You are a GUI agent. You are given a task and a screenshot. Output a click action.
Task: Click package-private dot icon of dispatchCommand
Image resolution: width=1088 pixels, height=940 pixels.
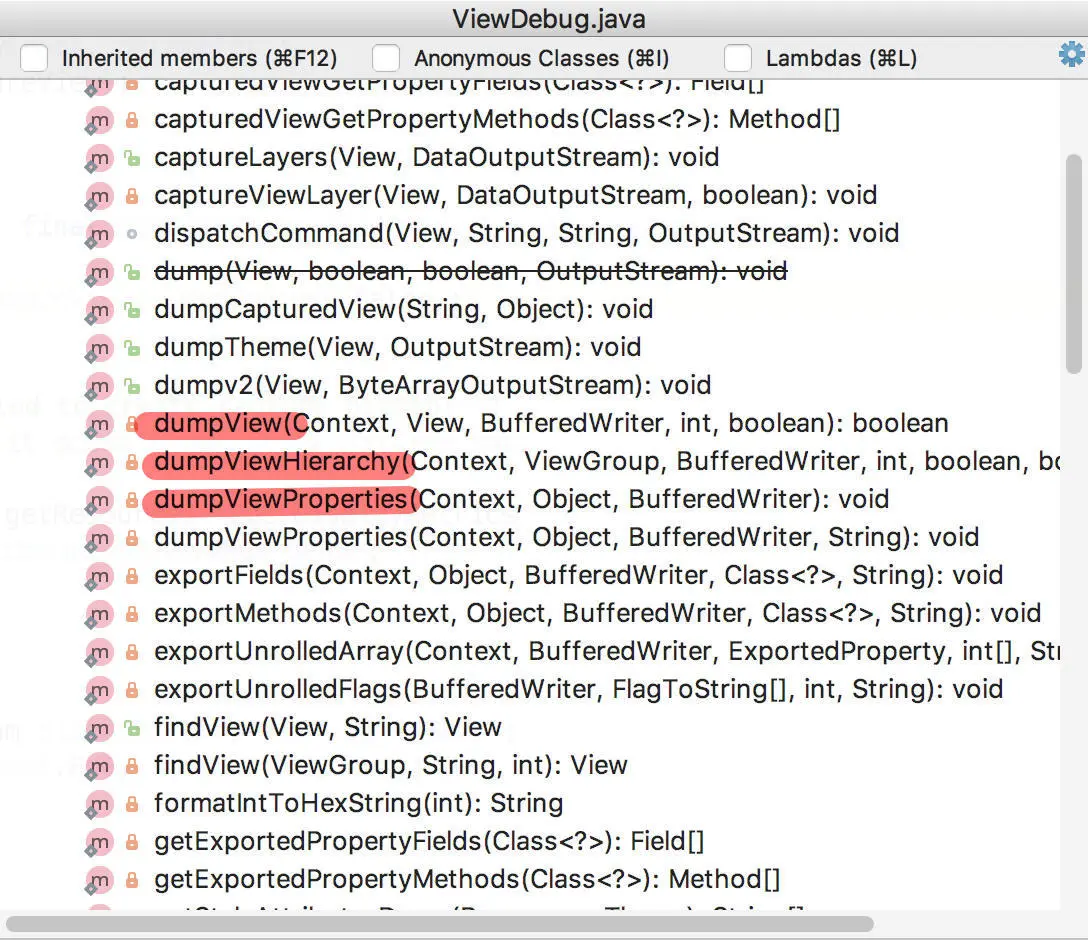(x=132, y=234)
